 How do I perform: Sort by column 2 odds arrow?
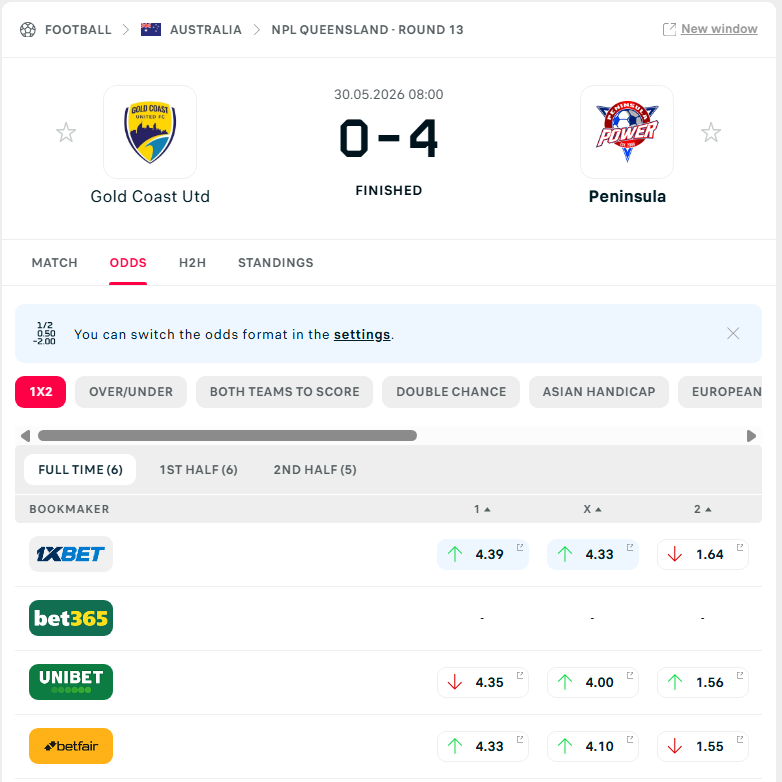tap(708, 510)
